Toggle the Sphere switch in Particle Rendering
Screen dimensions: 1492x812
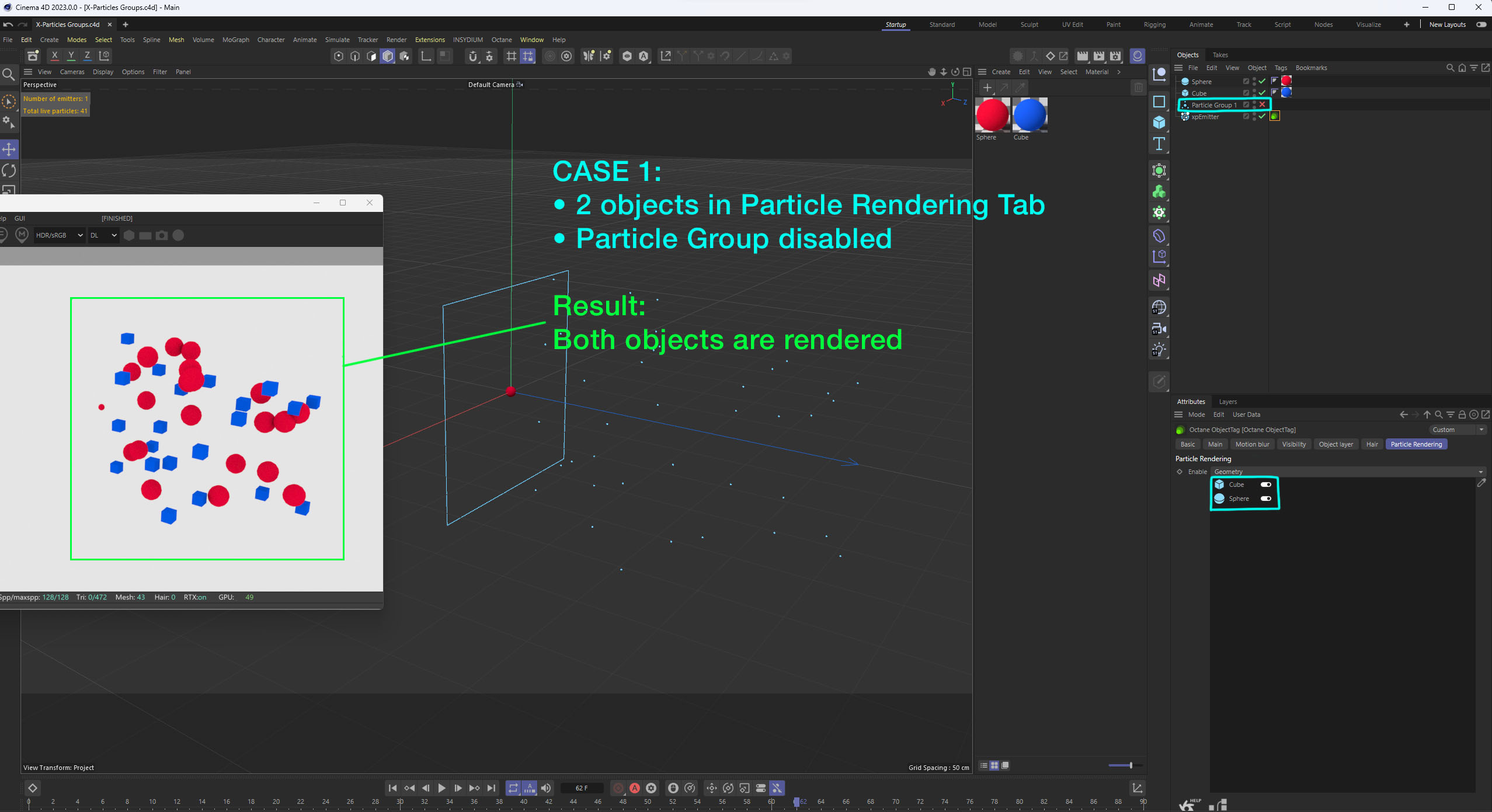[x=1265, y=499]
